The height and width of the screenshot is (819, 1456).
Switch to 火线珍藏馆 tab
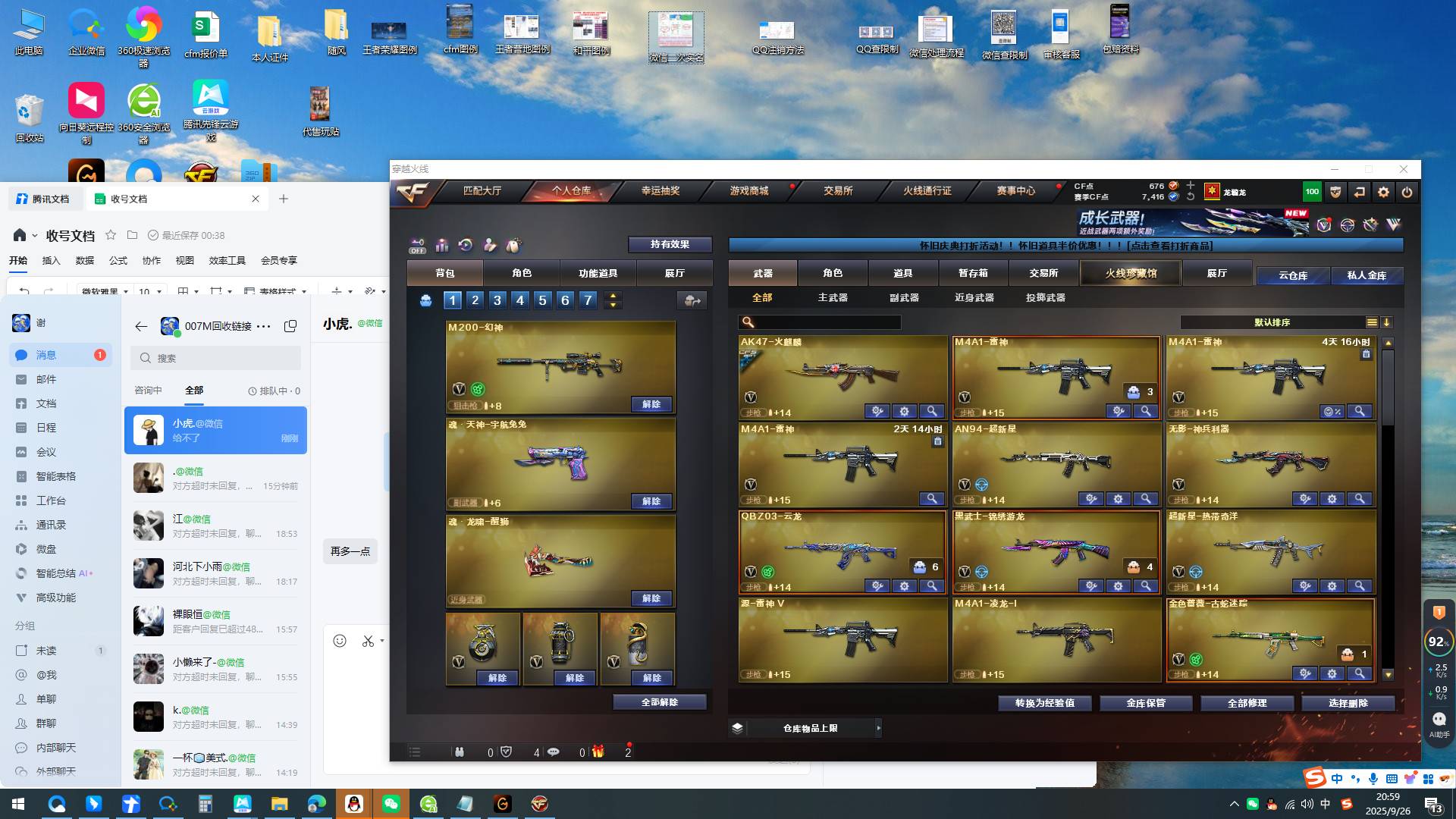click(x=1131, y=273)
